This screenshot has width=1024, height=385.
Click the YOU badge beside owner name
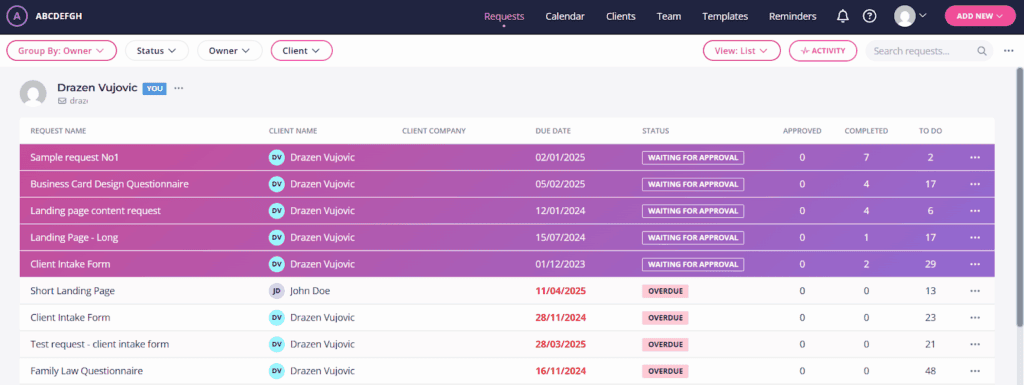[x=155, y=89]
